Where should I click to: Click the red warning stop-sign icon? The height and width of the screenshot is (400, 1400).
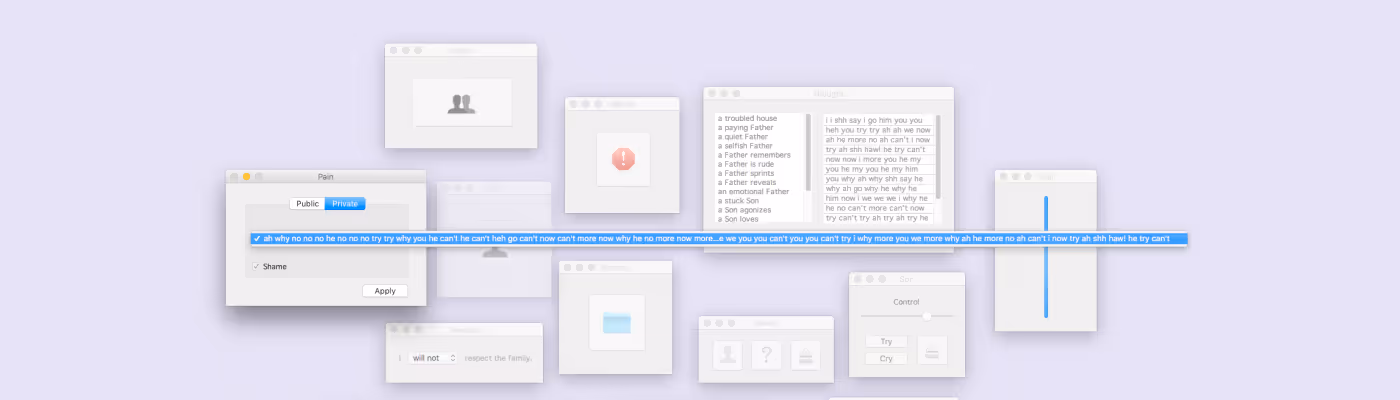coord(623,158)
